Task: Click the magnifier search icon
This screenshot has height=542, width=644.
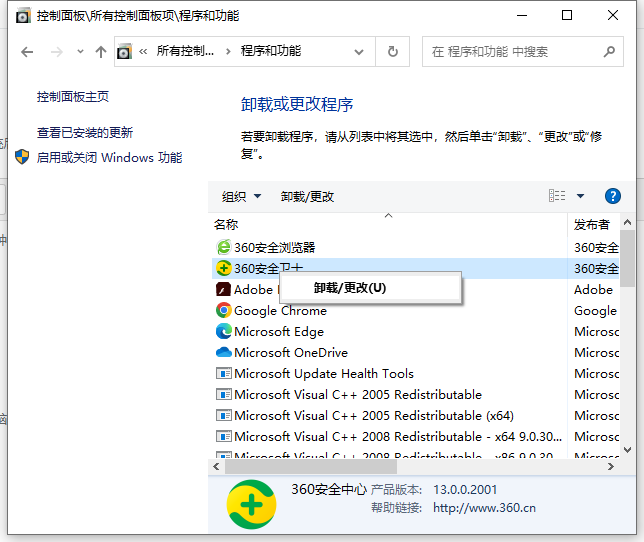Action: coord(610,52)
